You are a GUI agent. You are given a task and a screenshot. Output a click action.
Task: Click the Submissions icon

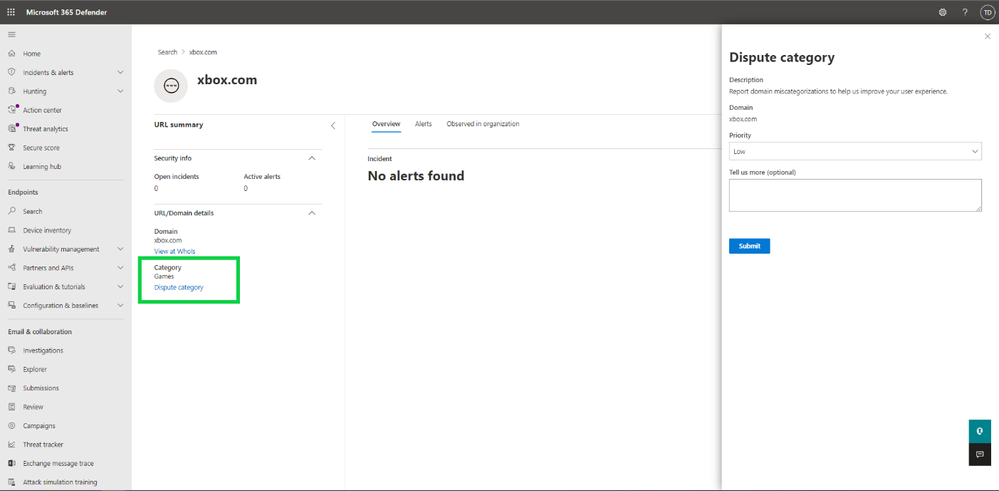click(x=11, y=388)
